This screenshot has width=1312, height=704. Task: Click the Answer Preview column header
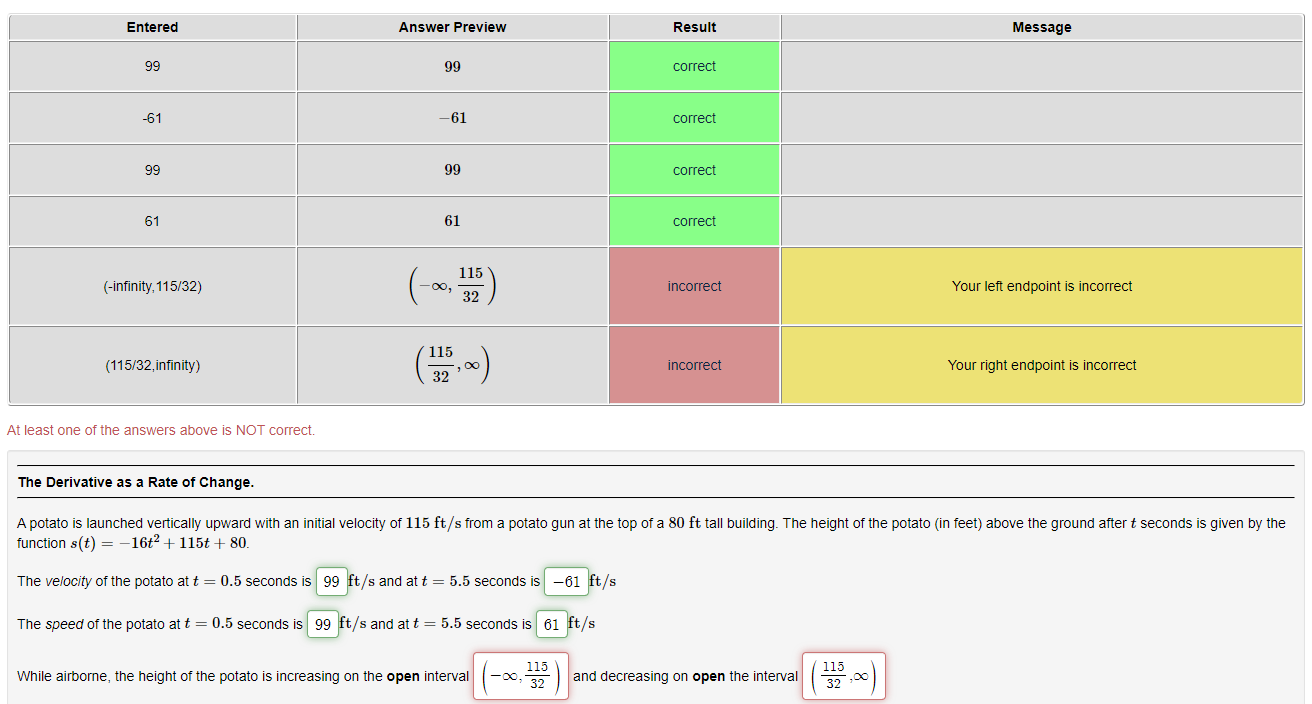click(452, 27)
